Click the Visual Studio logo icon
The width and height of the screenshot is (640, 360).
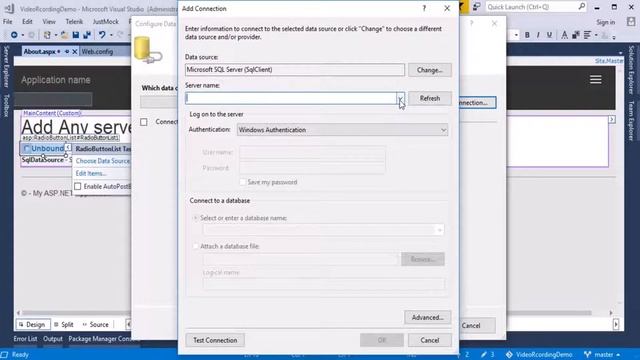click(x=9, y=8)
